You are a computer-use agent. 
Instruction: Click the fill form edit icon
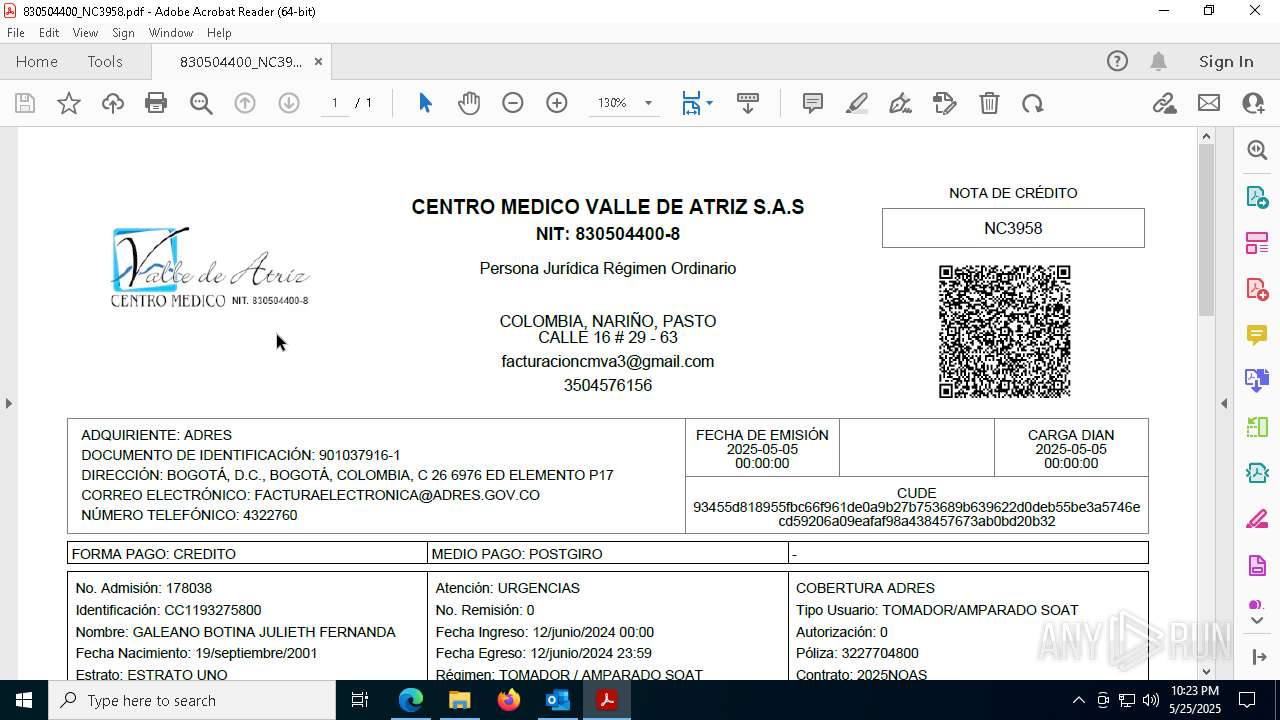(945, 103)
